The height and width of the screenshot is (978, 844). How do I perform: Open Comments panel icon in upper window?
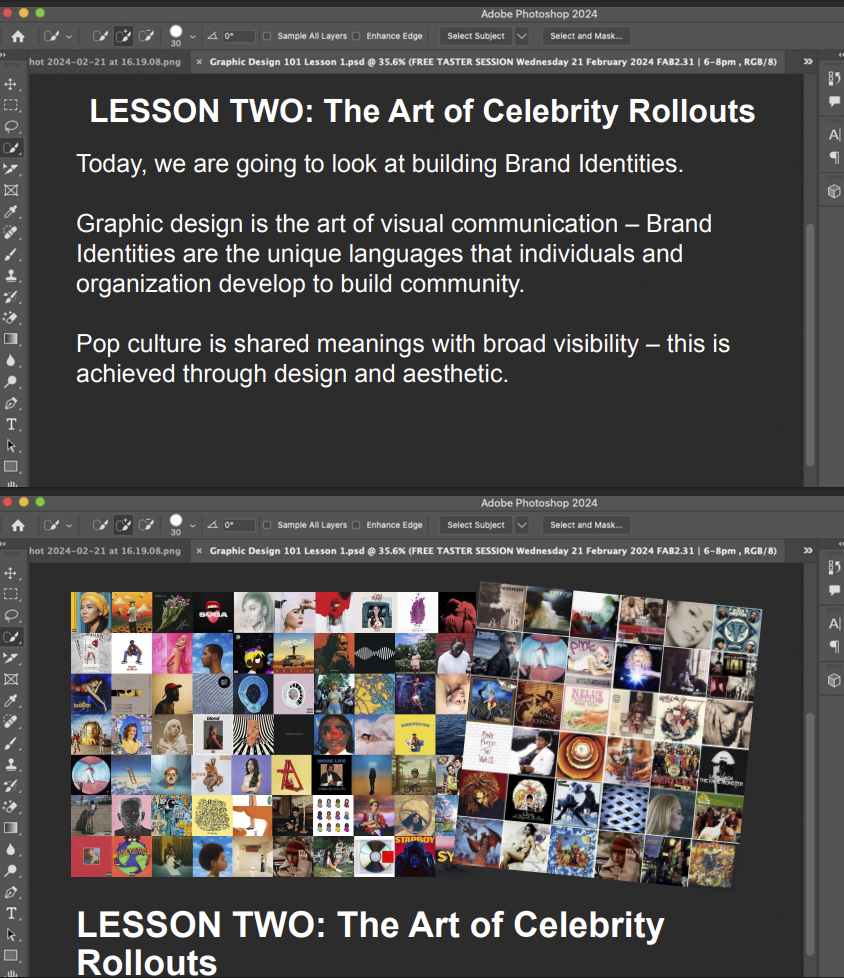[x=834, y=102]
